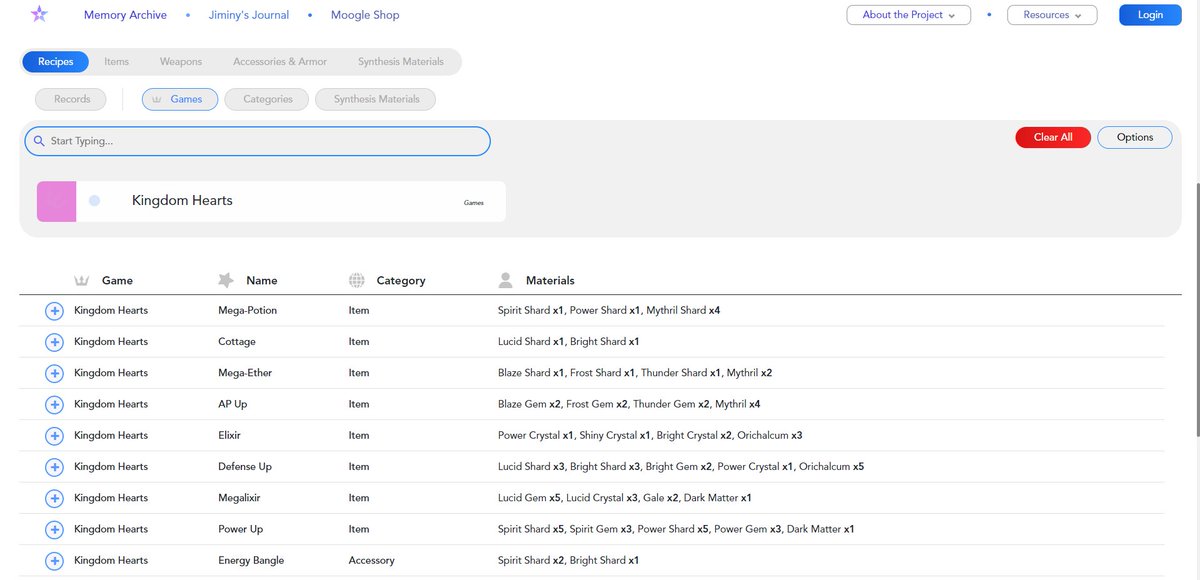Viewport: 1200px width, 580px height.
Task: Focus the Start Typing search field
Action: [x=258, y=141]
